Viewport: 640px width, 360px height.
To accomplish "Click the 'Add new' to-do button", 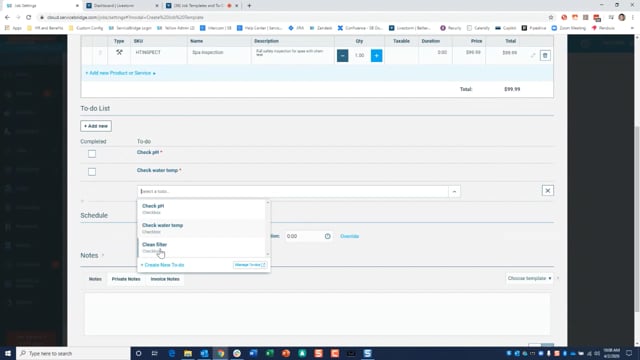I will click(x=96, y=126).
